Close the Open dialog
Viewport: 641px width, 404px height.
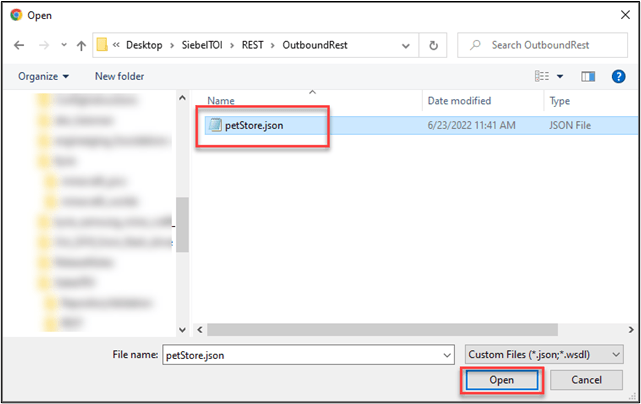pos(625,15)
